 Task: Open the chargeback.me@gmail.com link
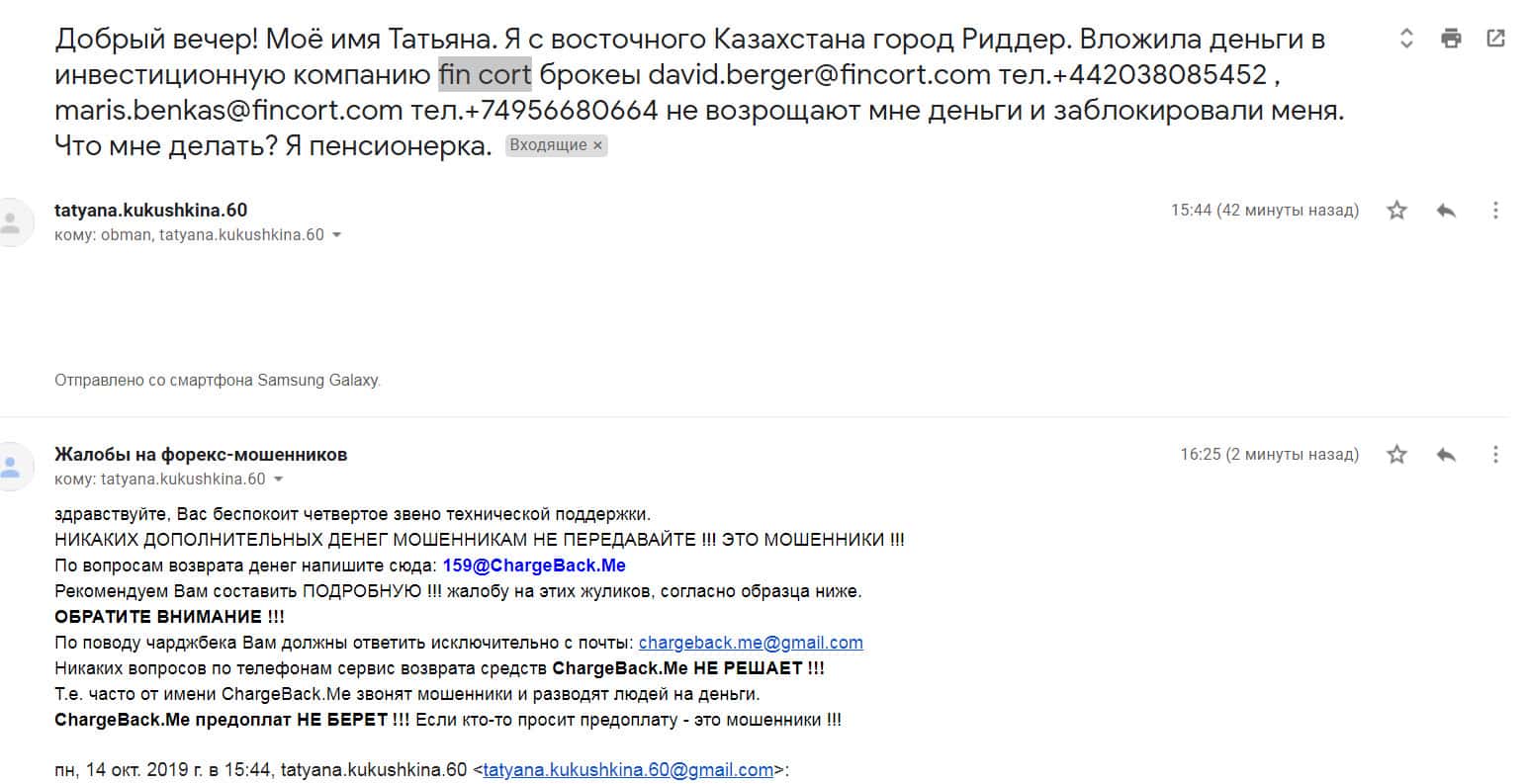tap(751, 643)
